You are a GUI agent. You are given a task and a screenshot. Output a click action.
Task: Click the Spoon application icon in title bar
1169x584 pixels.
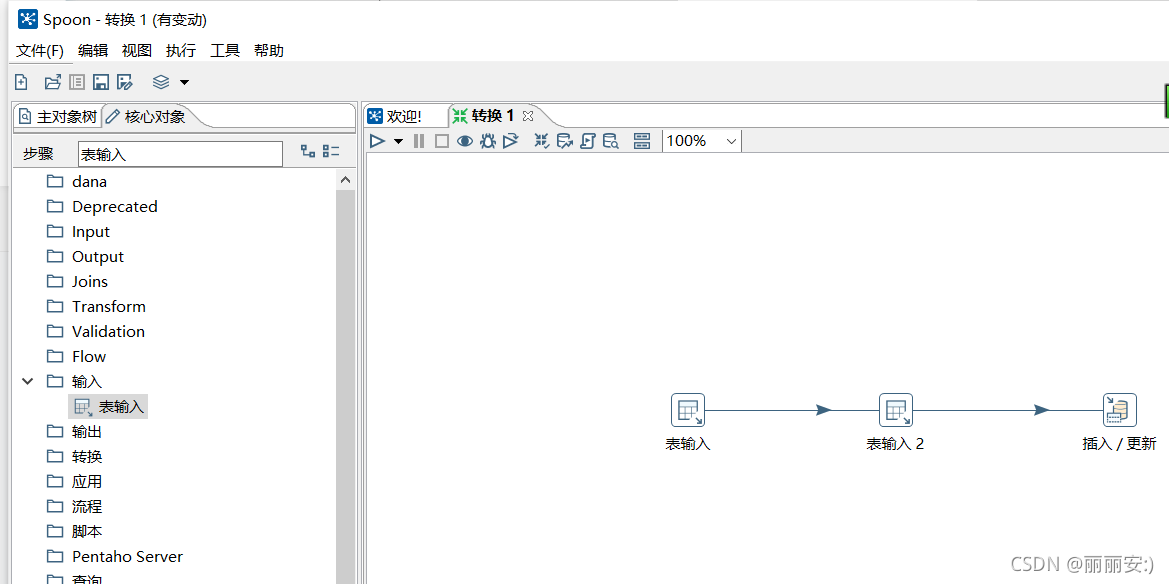click(x=28, y=19)
